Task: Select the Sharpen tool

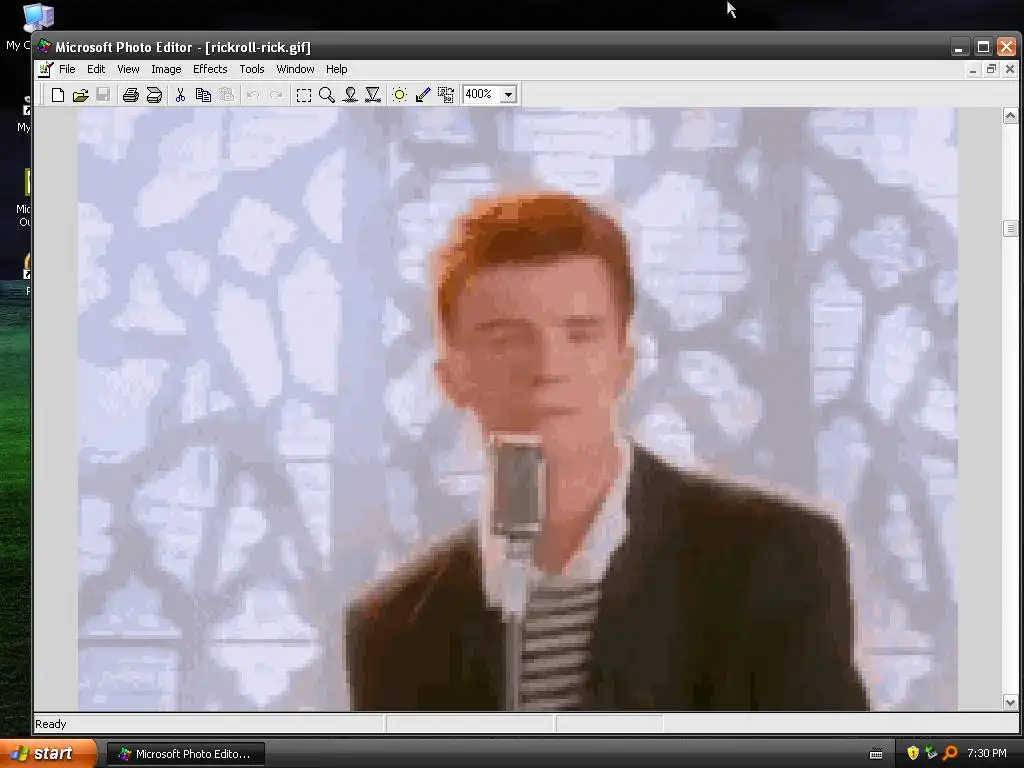Action: [373, 95]
